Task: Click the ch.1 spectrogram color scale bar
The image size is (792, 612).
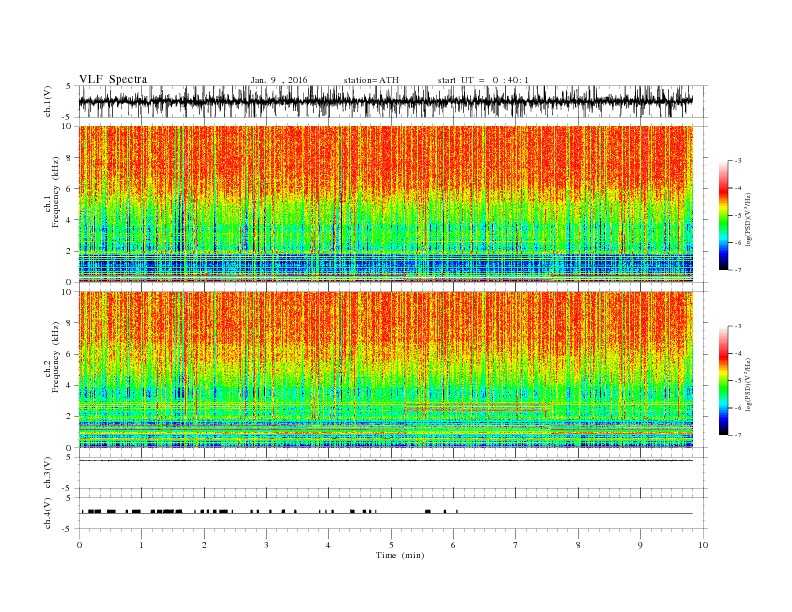Action: point(723,215)
